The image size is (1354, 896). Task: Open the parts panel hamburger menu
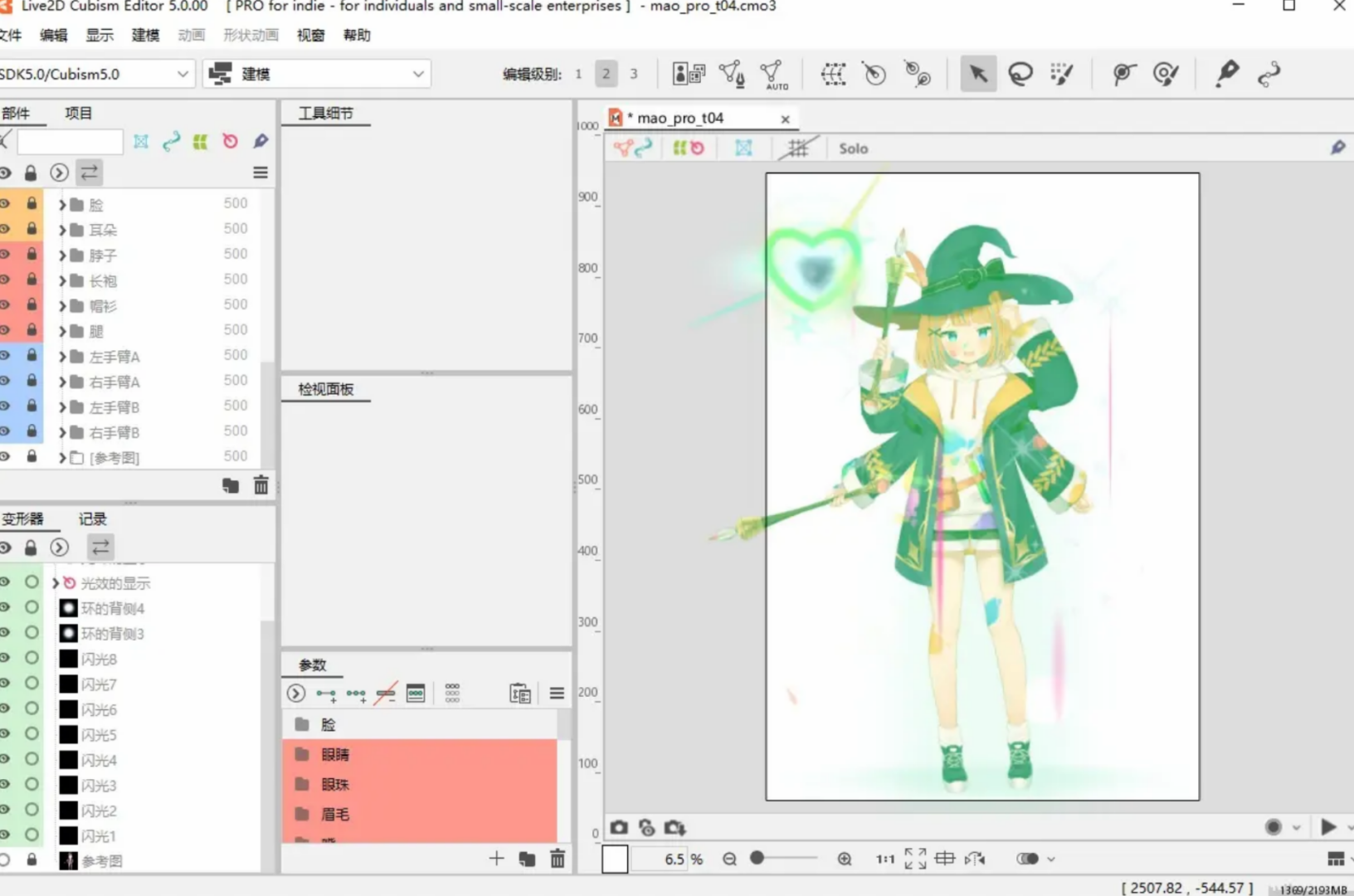(x=261, y=173)
